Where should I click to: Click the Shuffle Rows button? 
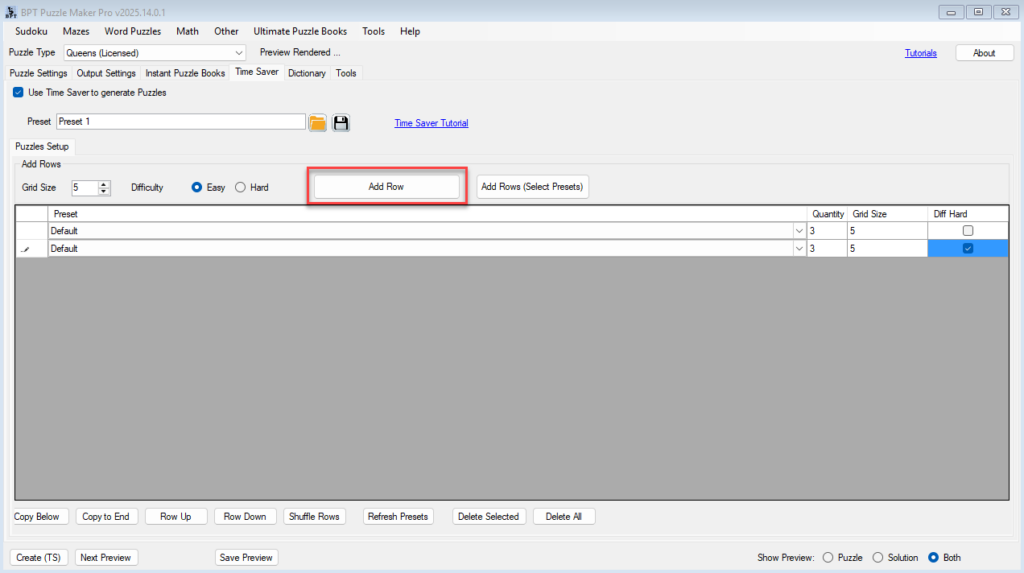[314, 517]
